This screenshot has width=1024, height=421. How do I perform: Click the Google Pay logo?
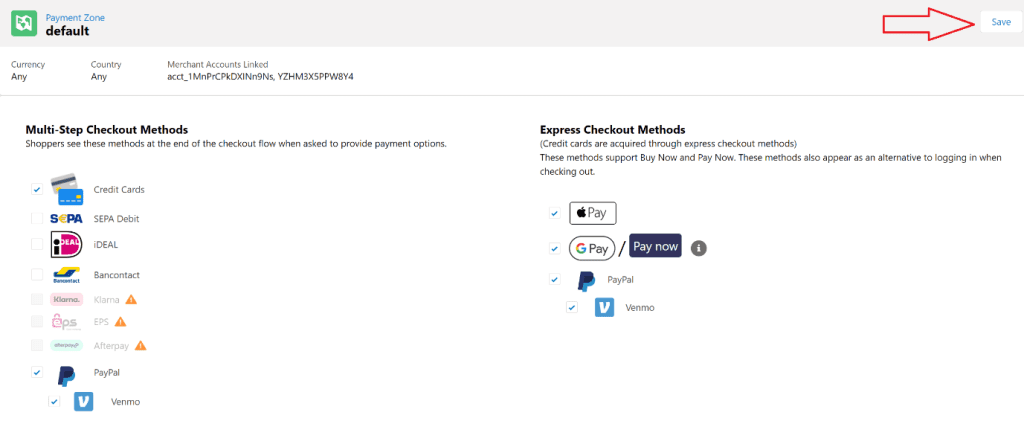[x=592, y=248]
